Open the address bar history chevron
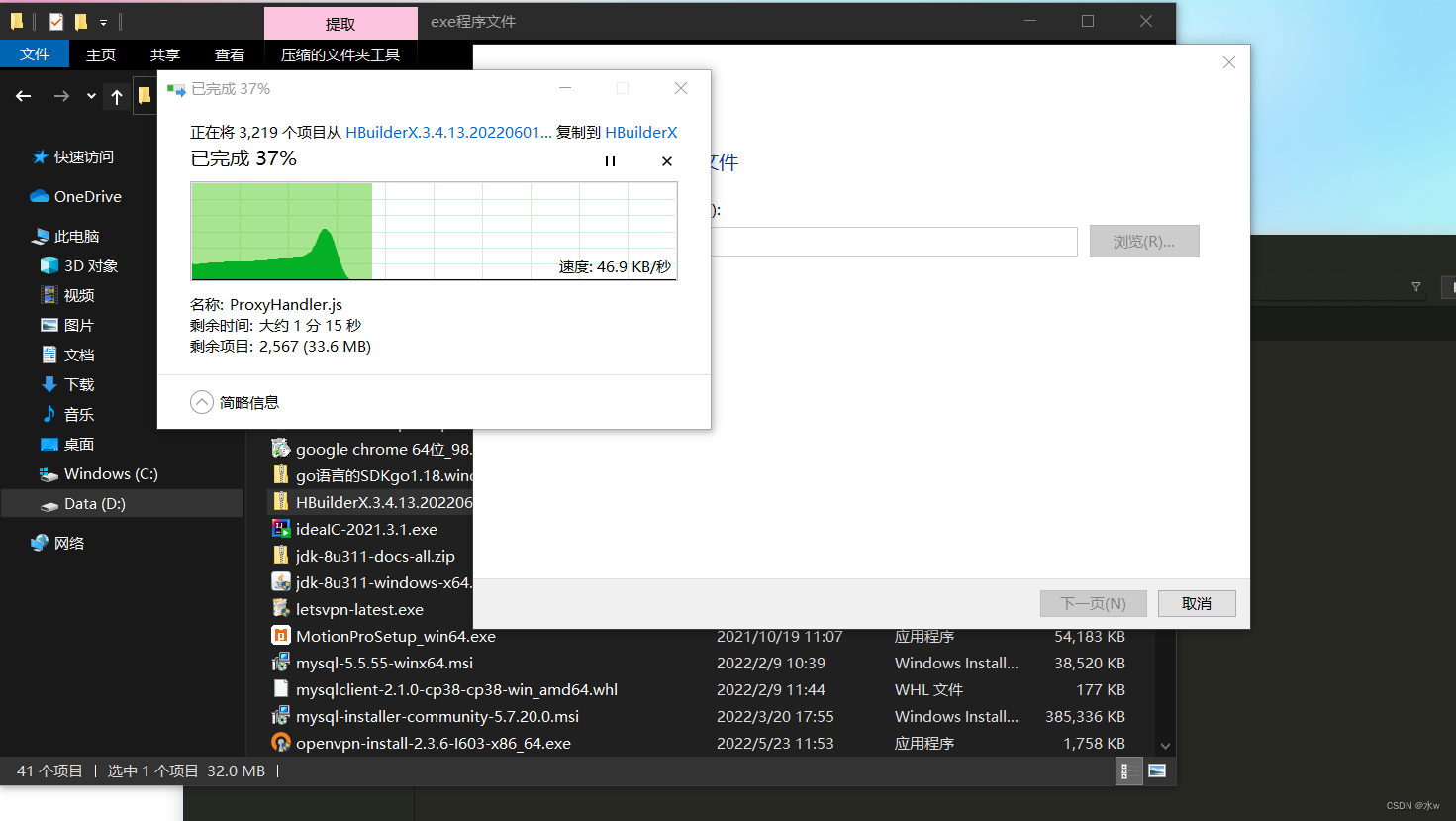 coord(90,95)
